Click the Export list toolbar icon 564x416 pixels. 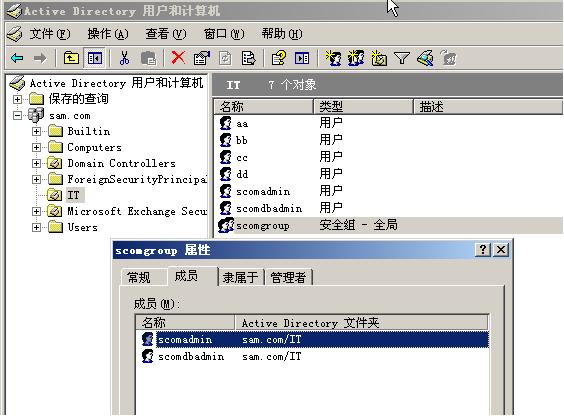(249, 58)
